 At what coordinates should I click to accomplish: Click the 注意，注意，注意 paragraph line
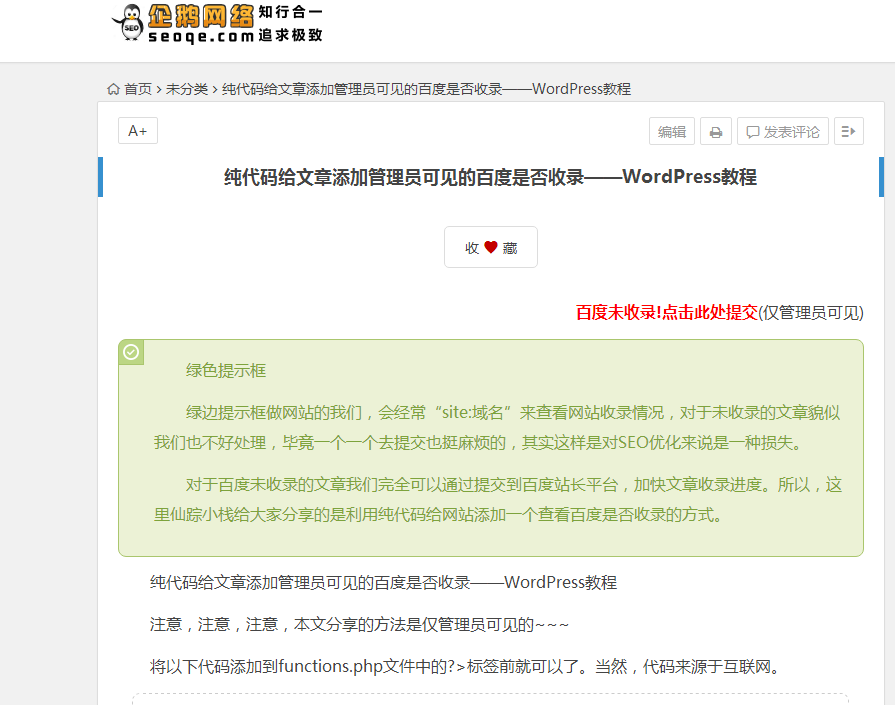click(360, 624)
